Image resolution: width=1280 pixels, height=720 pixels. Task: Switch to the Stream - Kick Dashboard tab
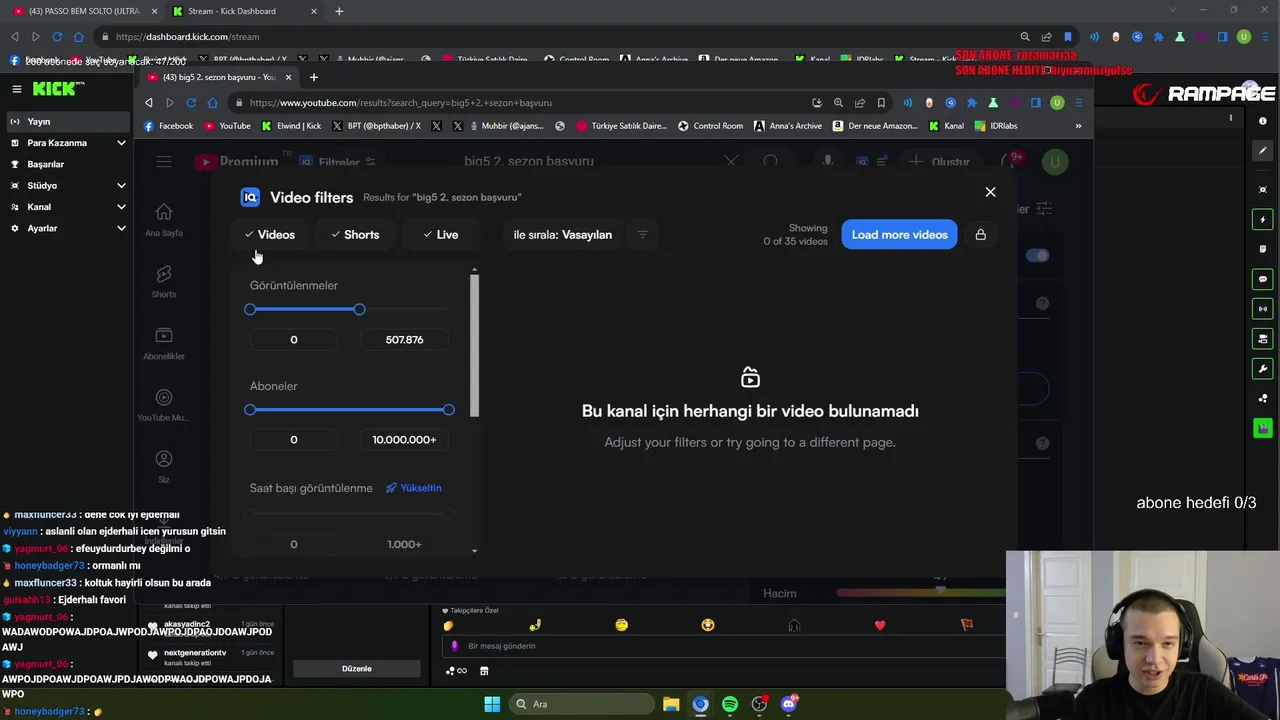(245, 11)
